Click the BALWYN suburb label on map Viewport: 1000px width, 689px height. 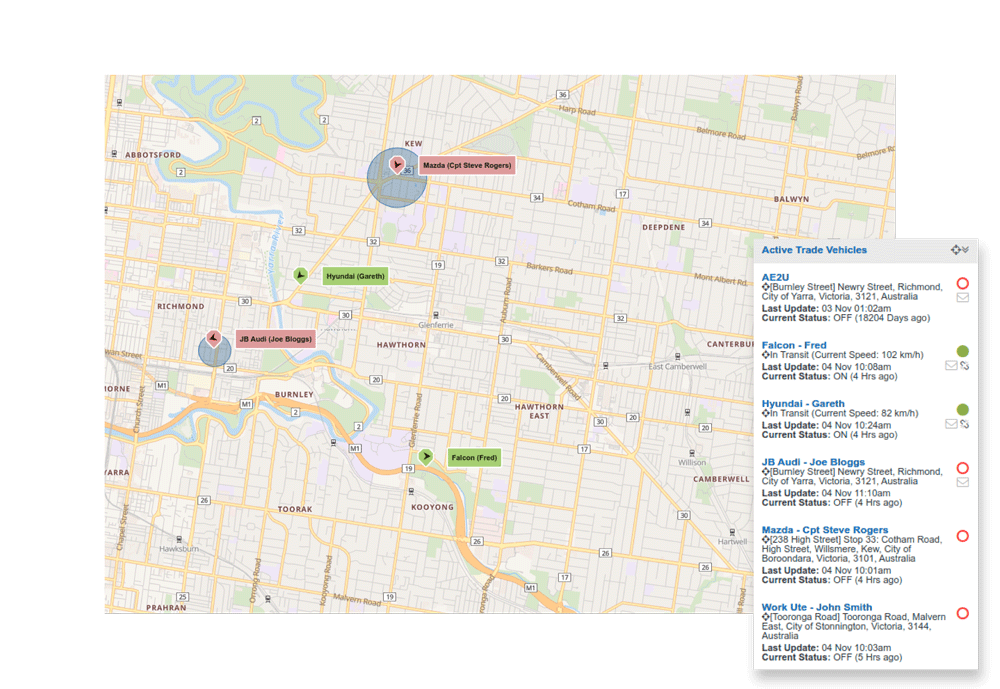coord(791,199)
